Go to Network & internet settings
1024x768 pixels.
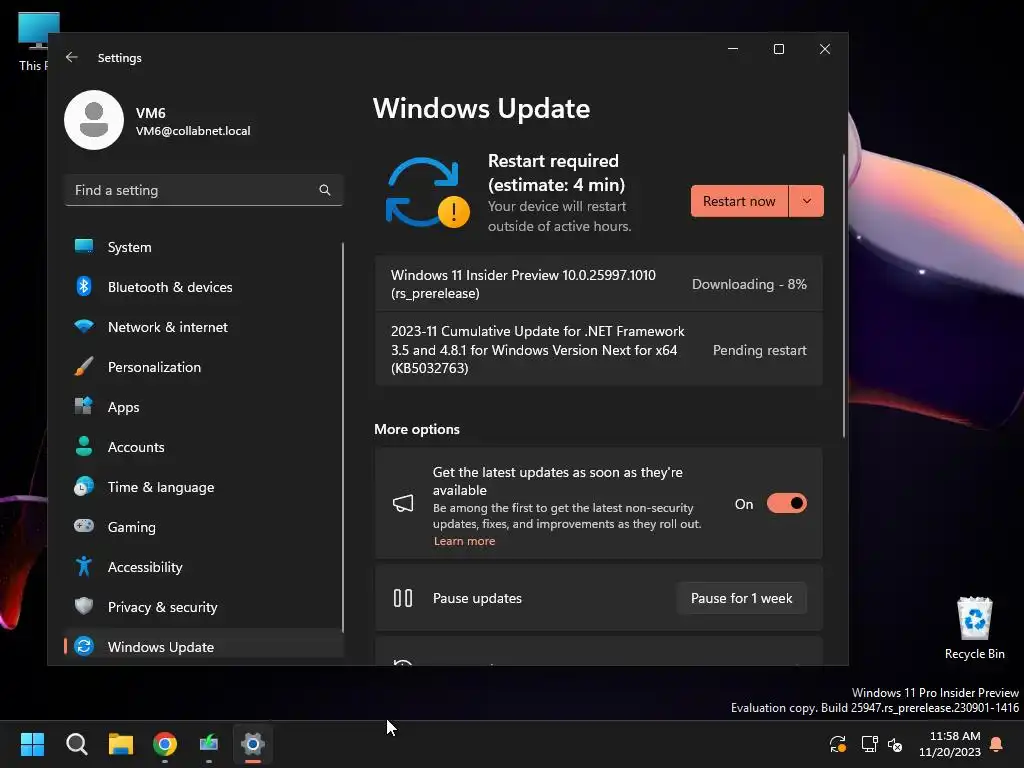(x=204, y=327)
